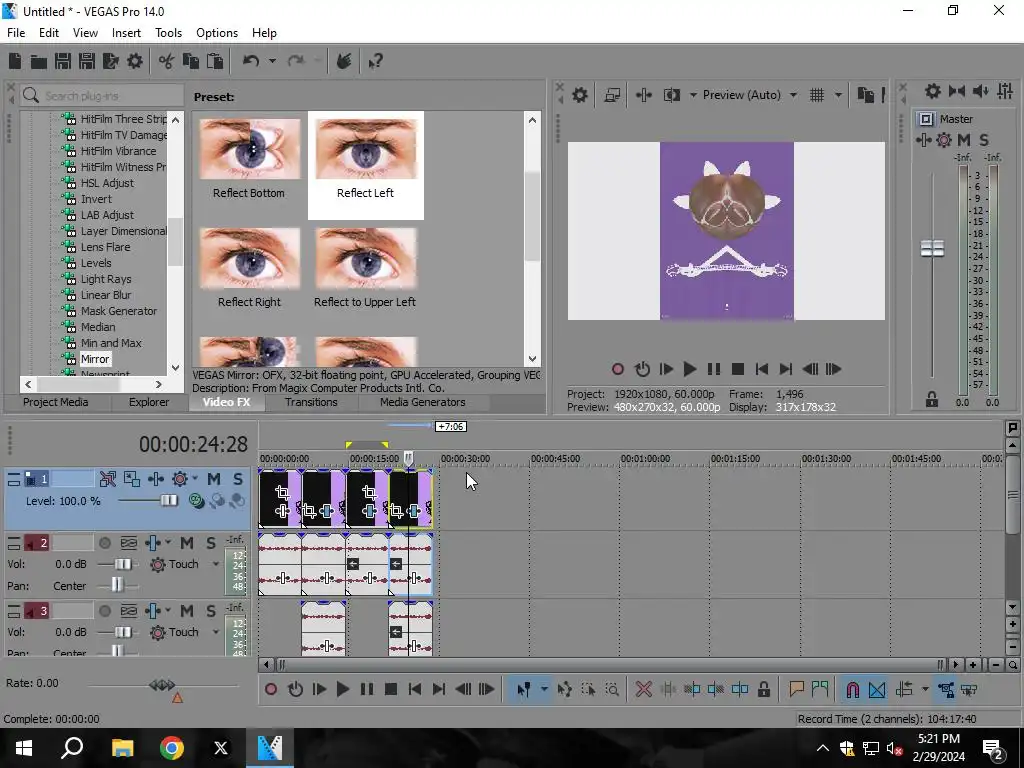Image resolution: width=1024 pixels, height=768 pixels.
Task: Open track 2 Touch automation mode dropdown
Action: coord(216,564)
